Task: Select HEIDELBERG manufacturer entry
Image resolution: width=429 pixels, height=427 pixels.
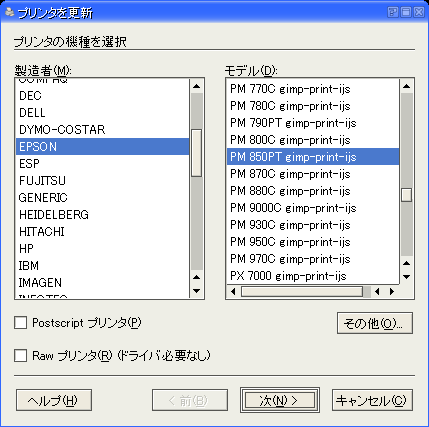Action: (102, 215)
